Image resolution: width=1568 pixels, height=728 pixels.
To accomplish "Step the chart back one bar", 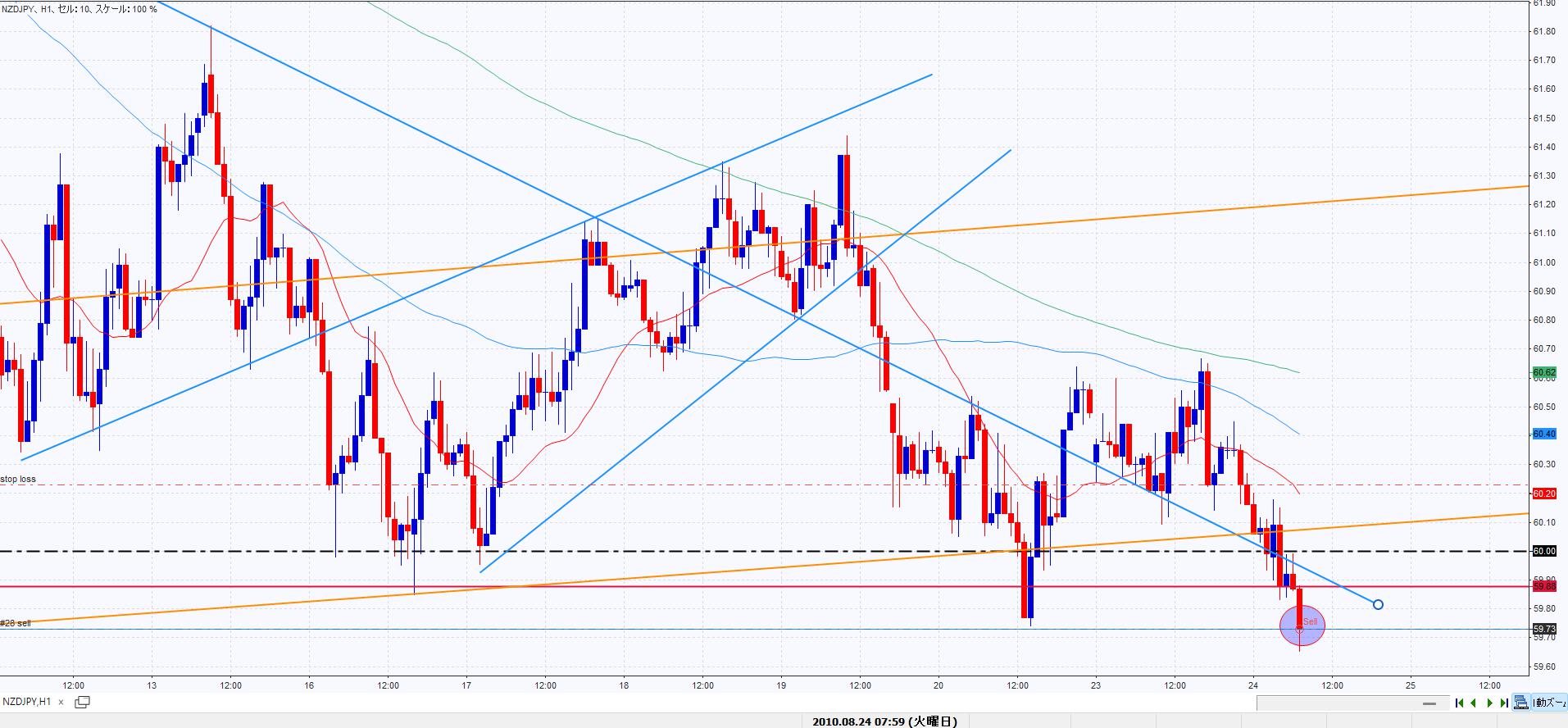I will pyautogui.click(x=1475, y=703).
